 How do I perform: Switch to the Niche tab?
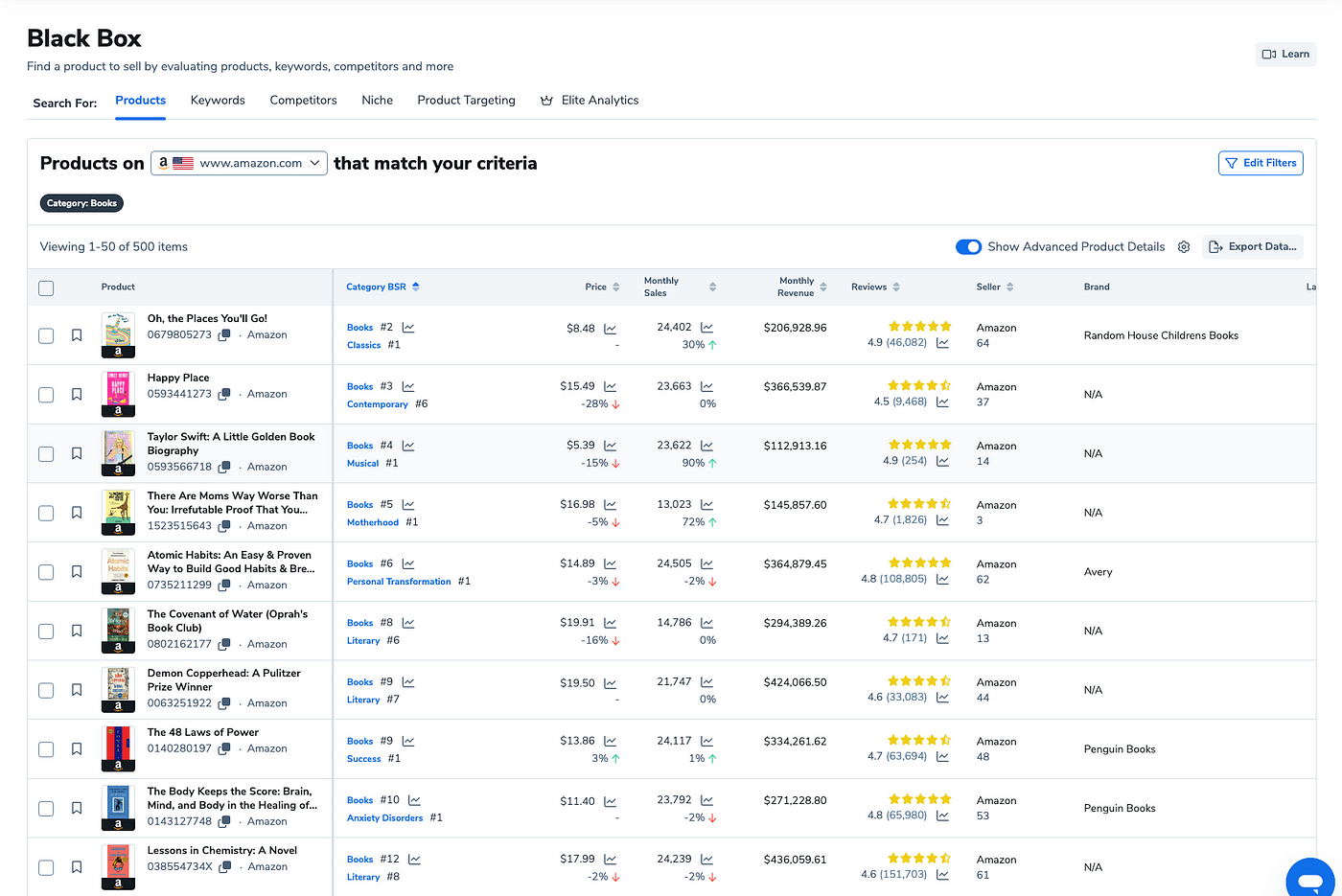[377, 100]
